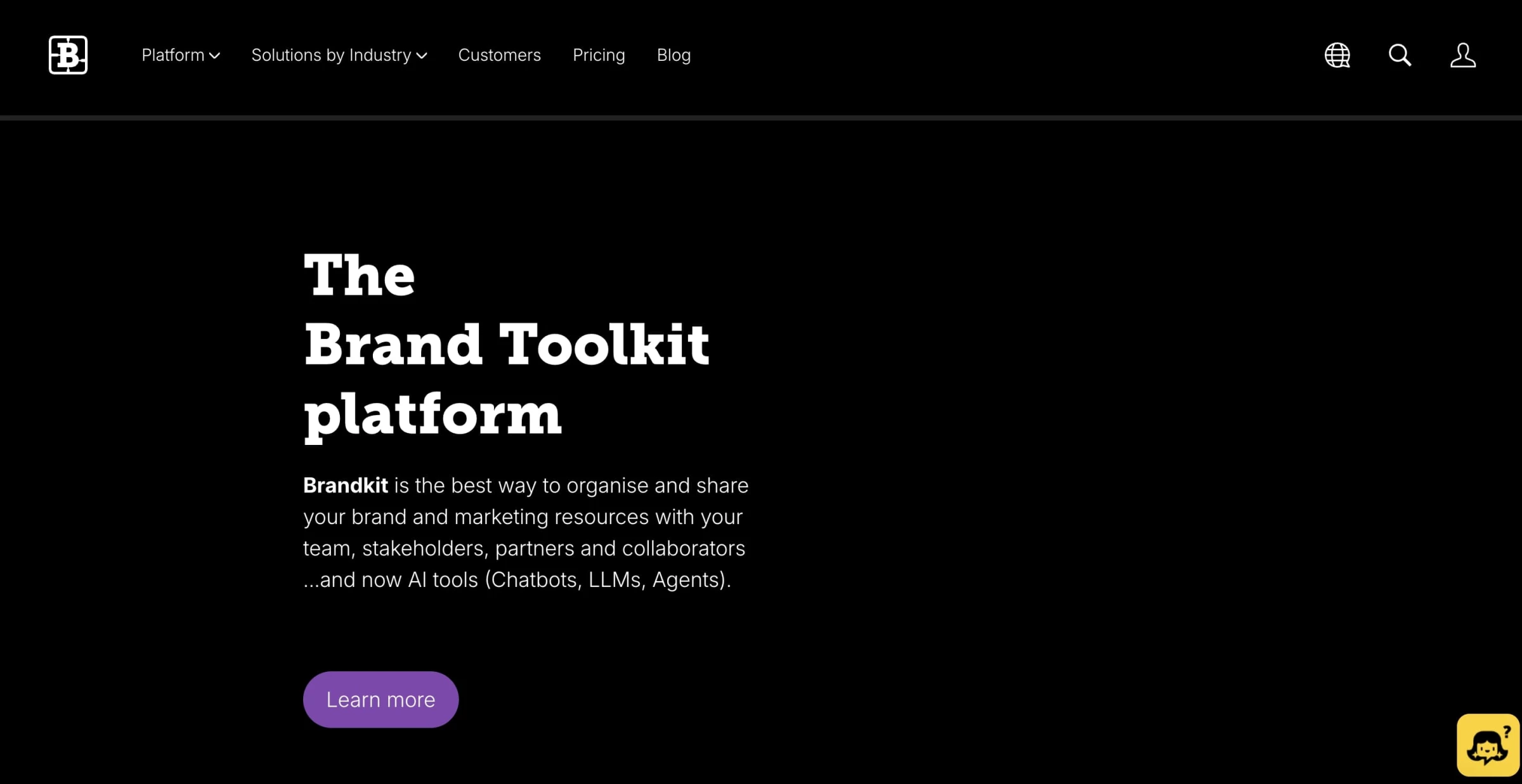Open the search magnifier icon

[1400, 55]
